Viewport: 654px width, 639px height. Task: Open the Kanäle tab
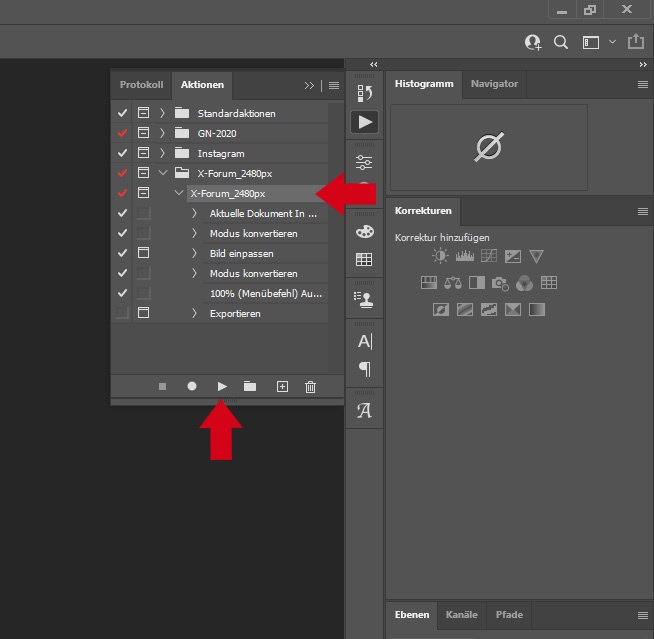click(x=461, y=615)
